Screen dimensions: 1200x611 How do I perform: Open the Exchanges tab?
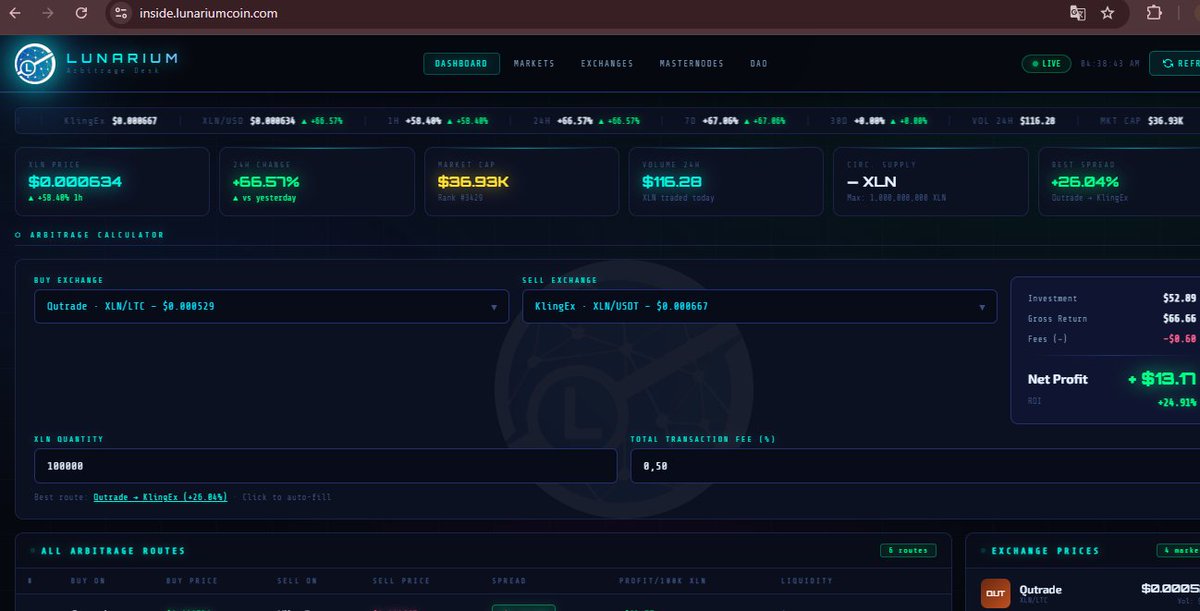[x=607, y=64]
